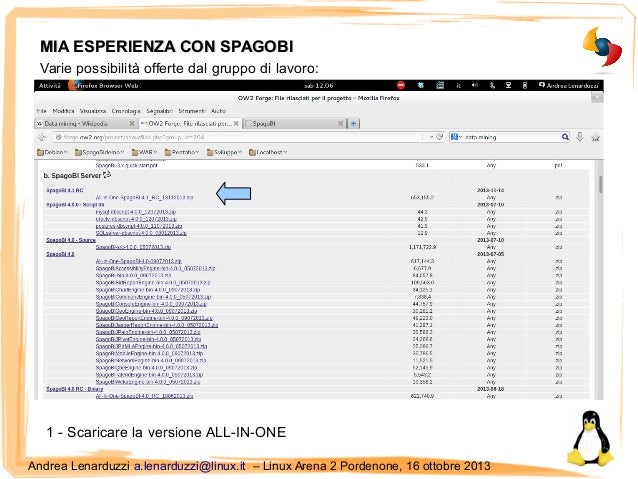Viewport: 638px width, 479px height.
Task: Download All-in-One-SpagoBI-4.0_RC zip file
Action: click(x=144, y=396)
